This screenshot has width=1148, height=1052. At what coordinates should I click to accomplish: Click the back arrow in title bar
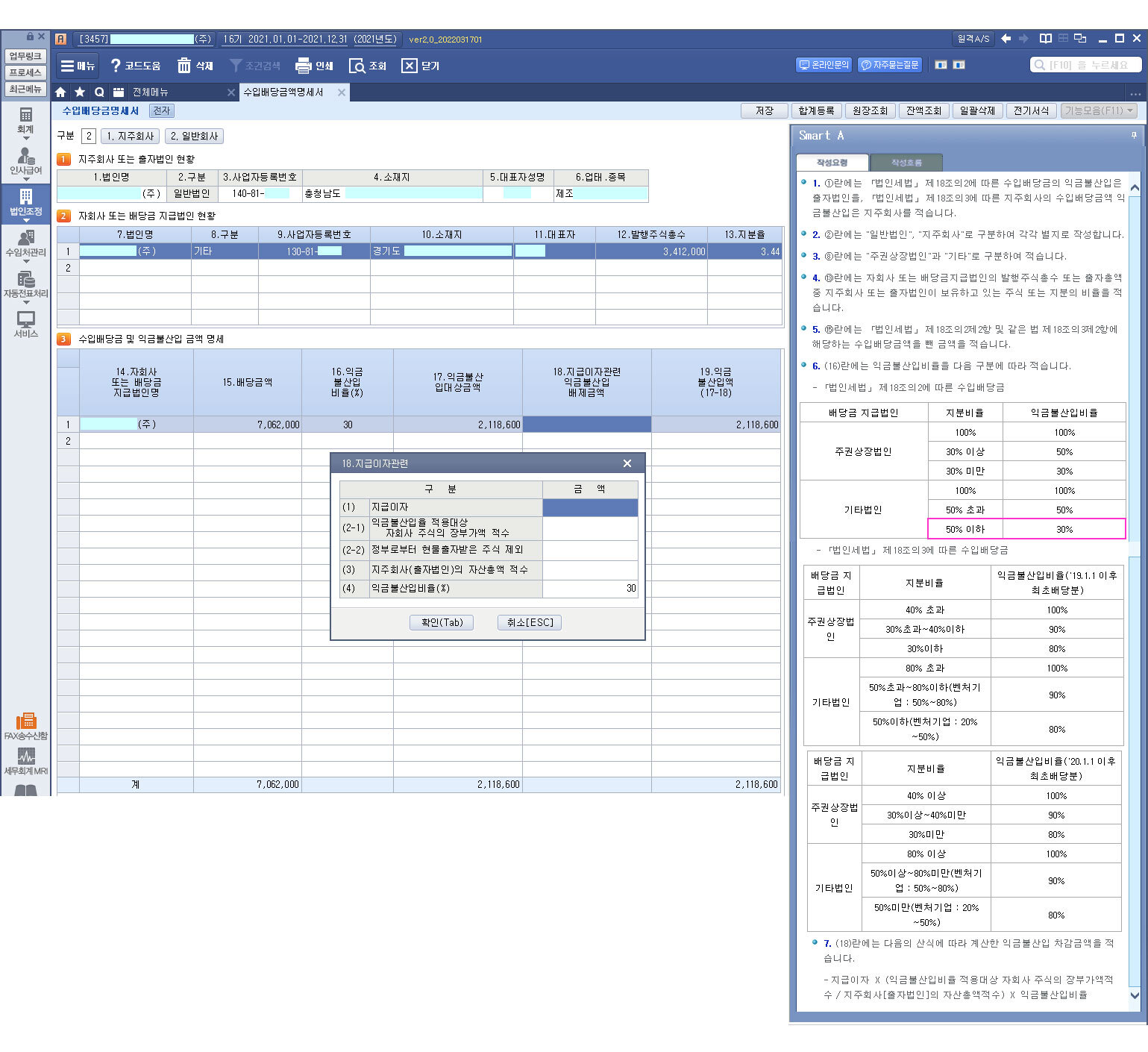point(1006,38)
